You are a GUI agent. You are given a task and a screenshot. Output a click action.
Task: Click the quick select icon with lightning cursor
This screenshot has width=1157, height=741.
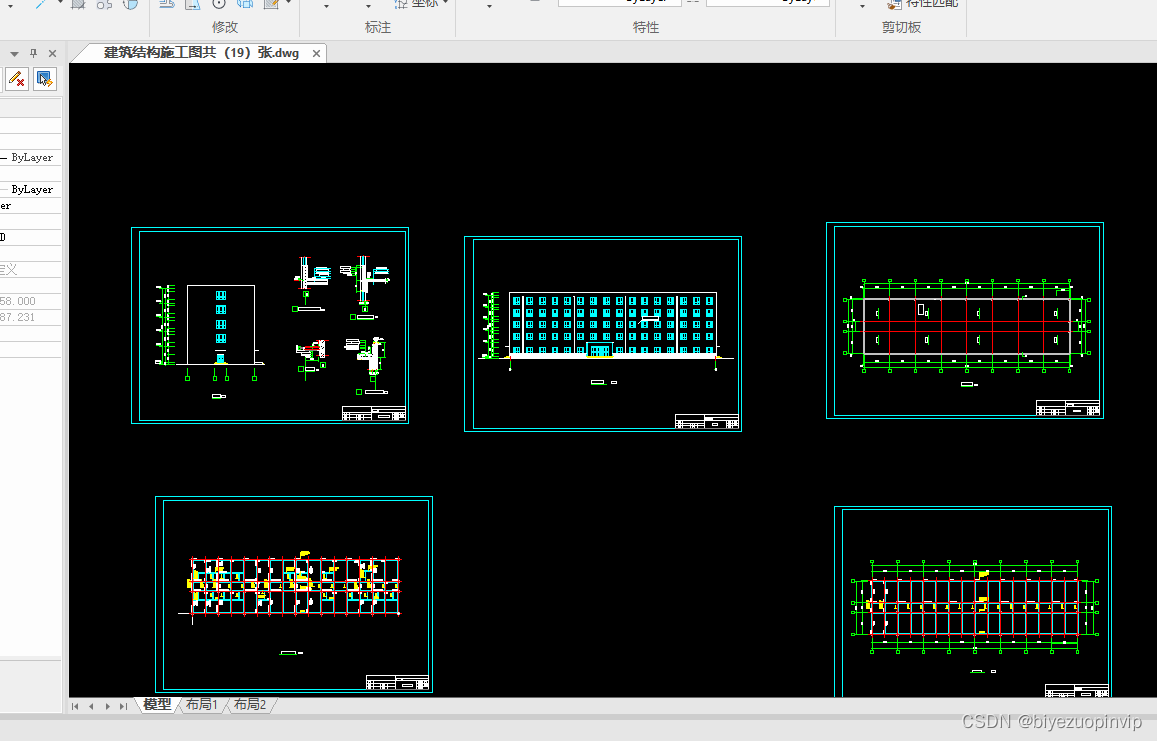coord(44,79)
